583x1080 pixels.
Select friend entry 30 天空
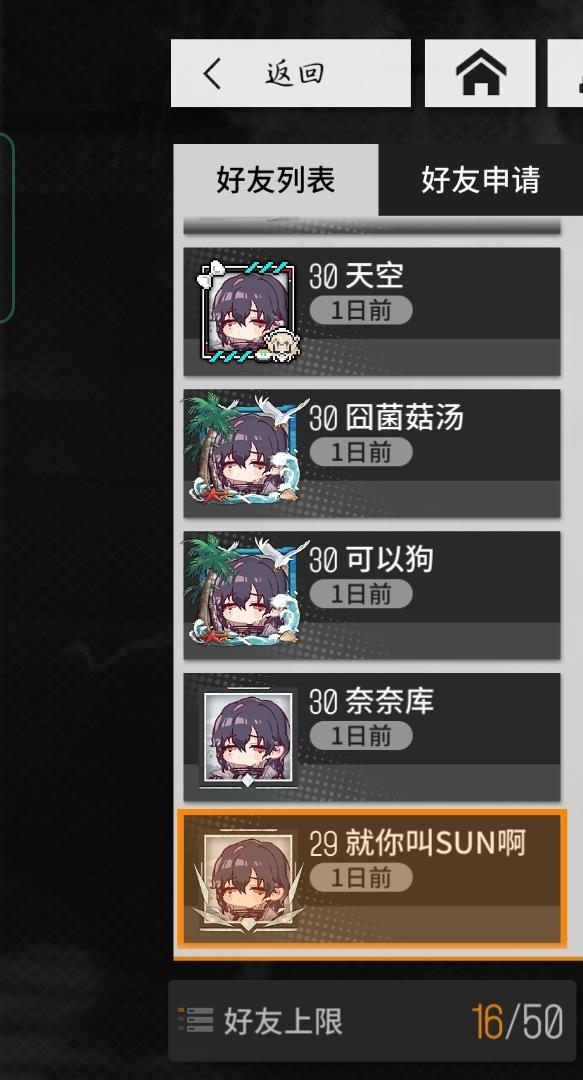pyautogui.click(x=372, y=311)
